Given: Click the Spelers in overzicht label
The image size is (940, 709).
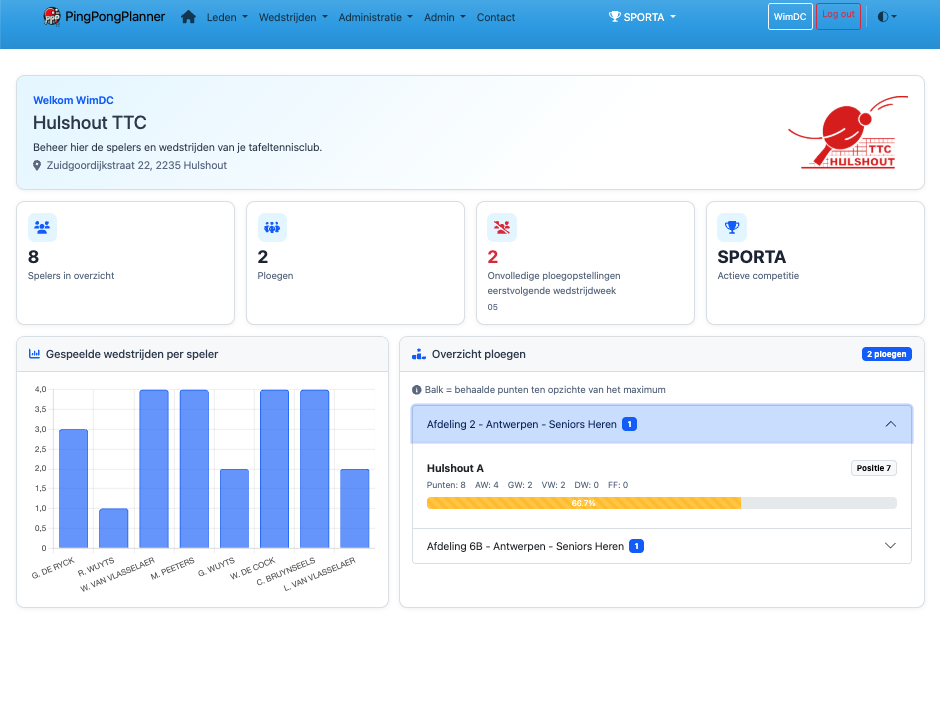Looking at the screenshot, I should click(x=71, y=276).
